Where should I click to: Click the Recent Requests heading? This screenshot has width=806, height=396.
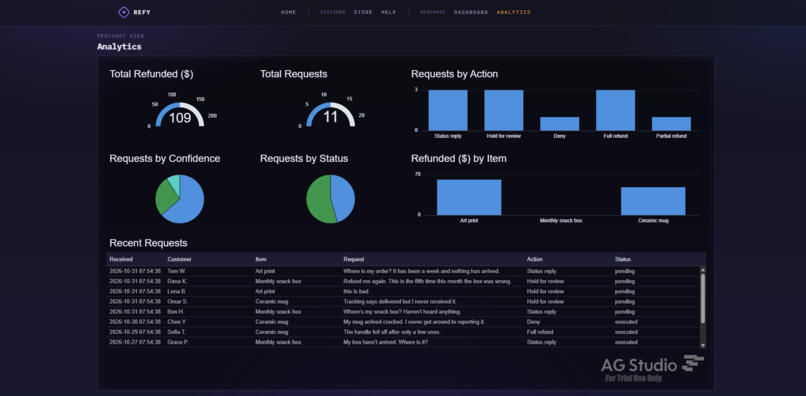(x=148, y=243)
